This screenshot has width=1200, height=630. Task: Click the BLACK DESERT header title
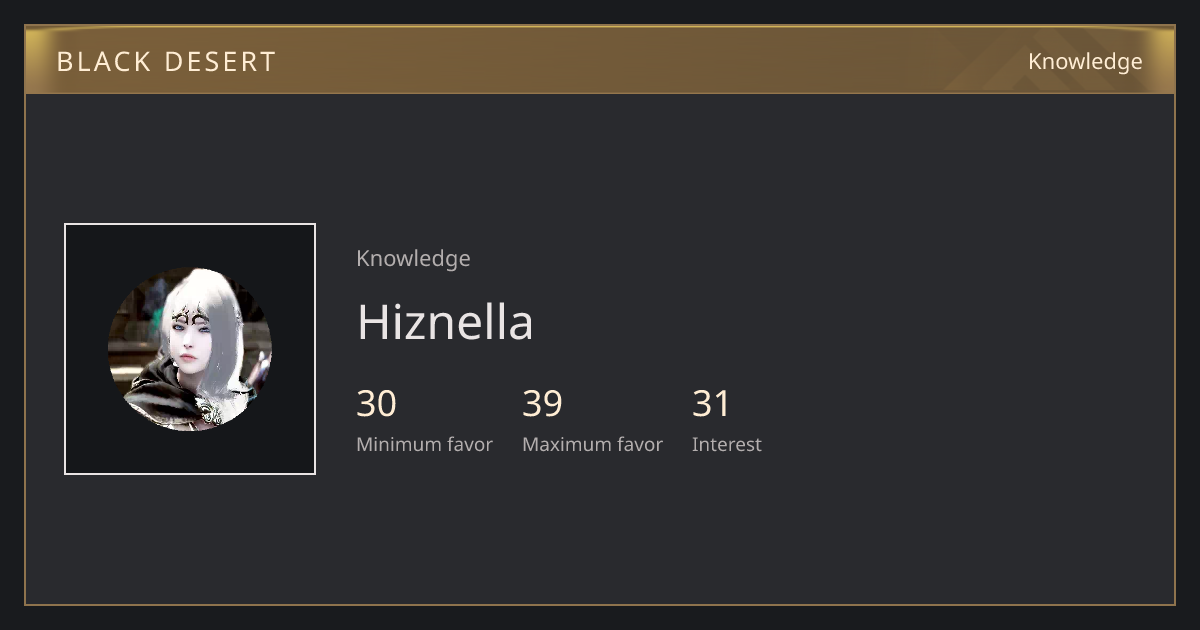pyautogui.click(x=166, y=62)
